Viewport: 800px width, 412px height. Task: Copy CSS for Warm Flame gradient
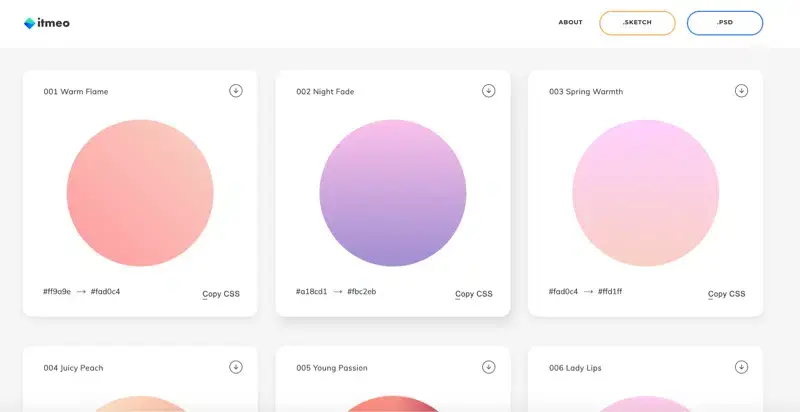click(221, 294)
